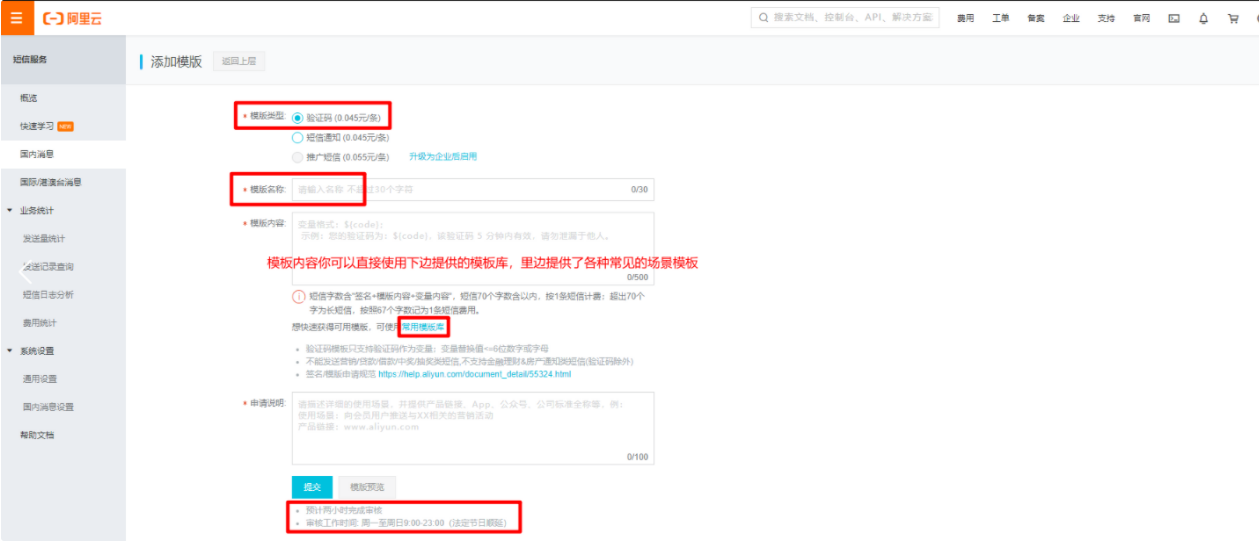The height and width of the screenshot is (544, 1259).
Task: Open the help.aliyun.com document link
Action: pyautogui.click(x=474, y=374)
